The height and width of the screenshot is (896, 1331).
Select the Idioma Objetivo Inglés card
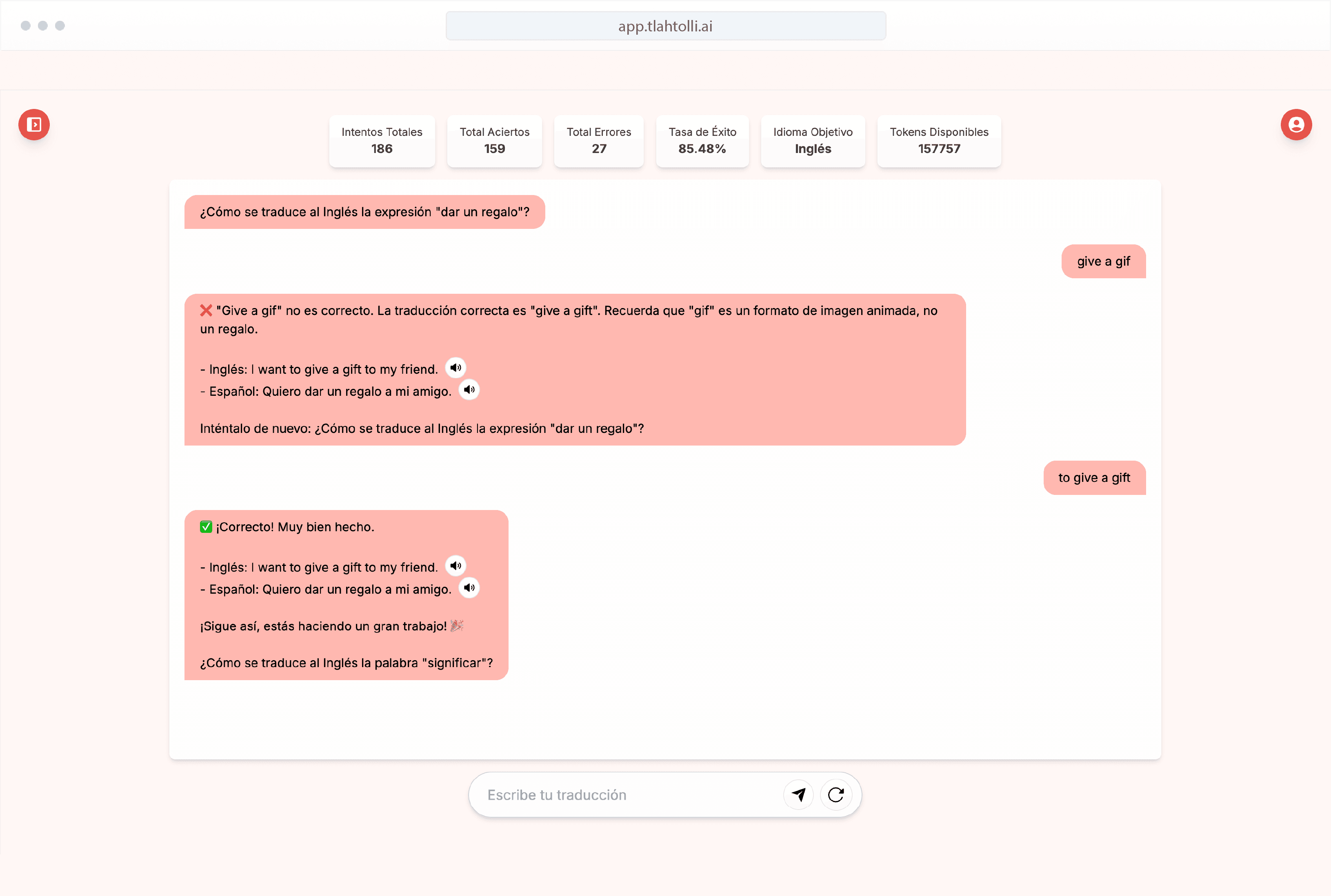[812, 141]
